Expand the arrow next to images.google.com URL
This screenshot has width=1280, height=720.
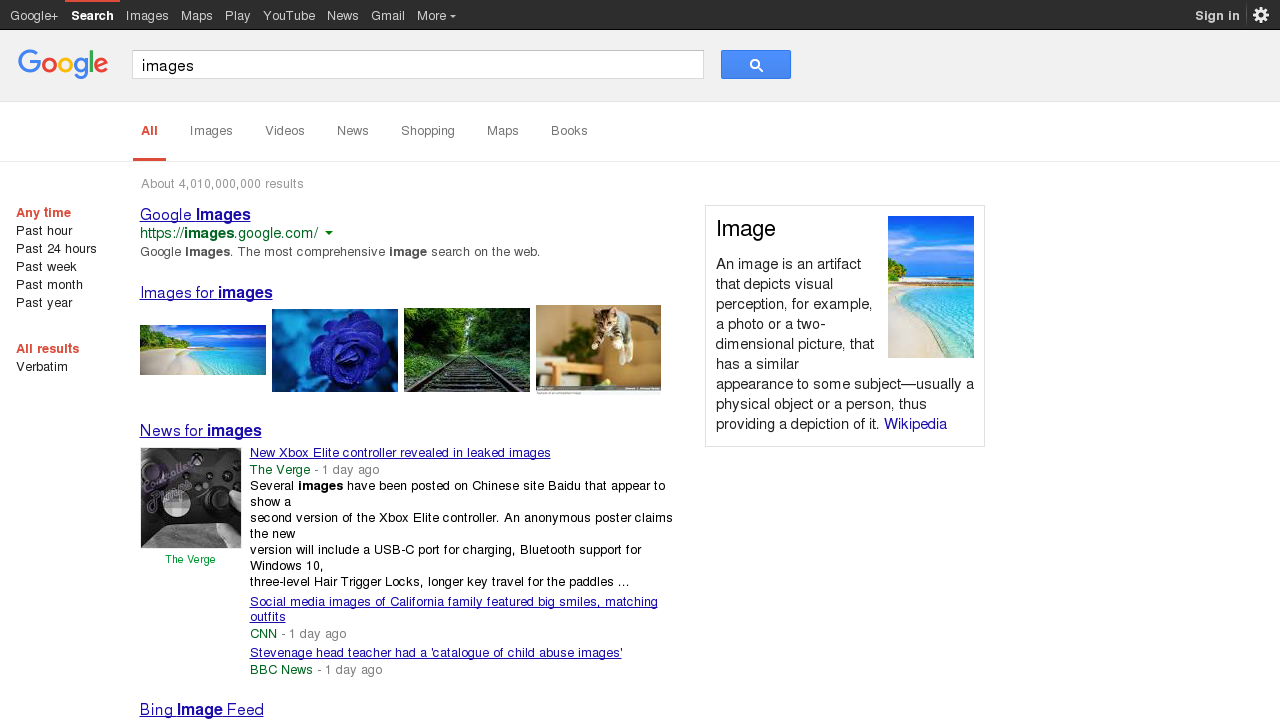click(x=329, y=233)
